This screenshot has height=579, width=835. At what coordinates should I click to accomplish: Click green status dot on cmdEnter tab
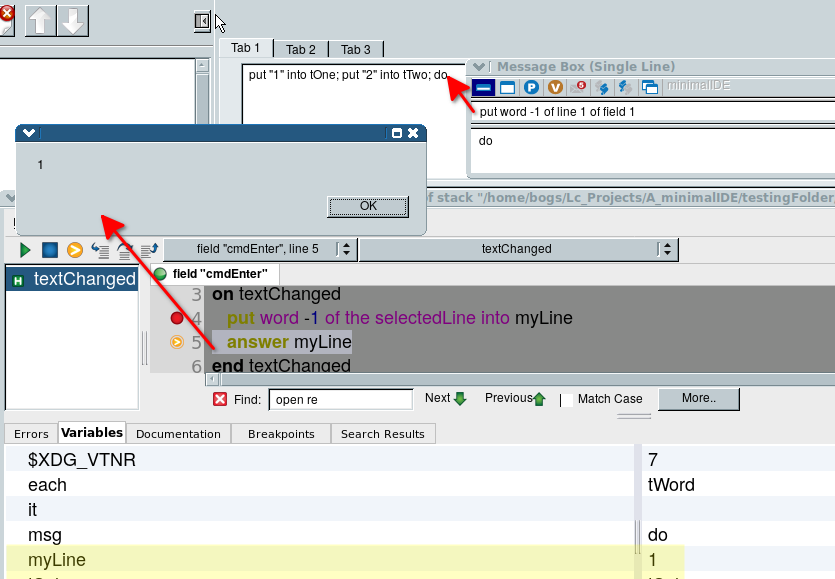pyautogui.click(x=160, y=274)
